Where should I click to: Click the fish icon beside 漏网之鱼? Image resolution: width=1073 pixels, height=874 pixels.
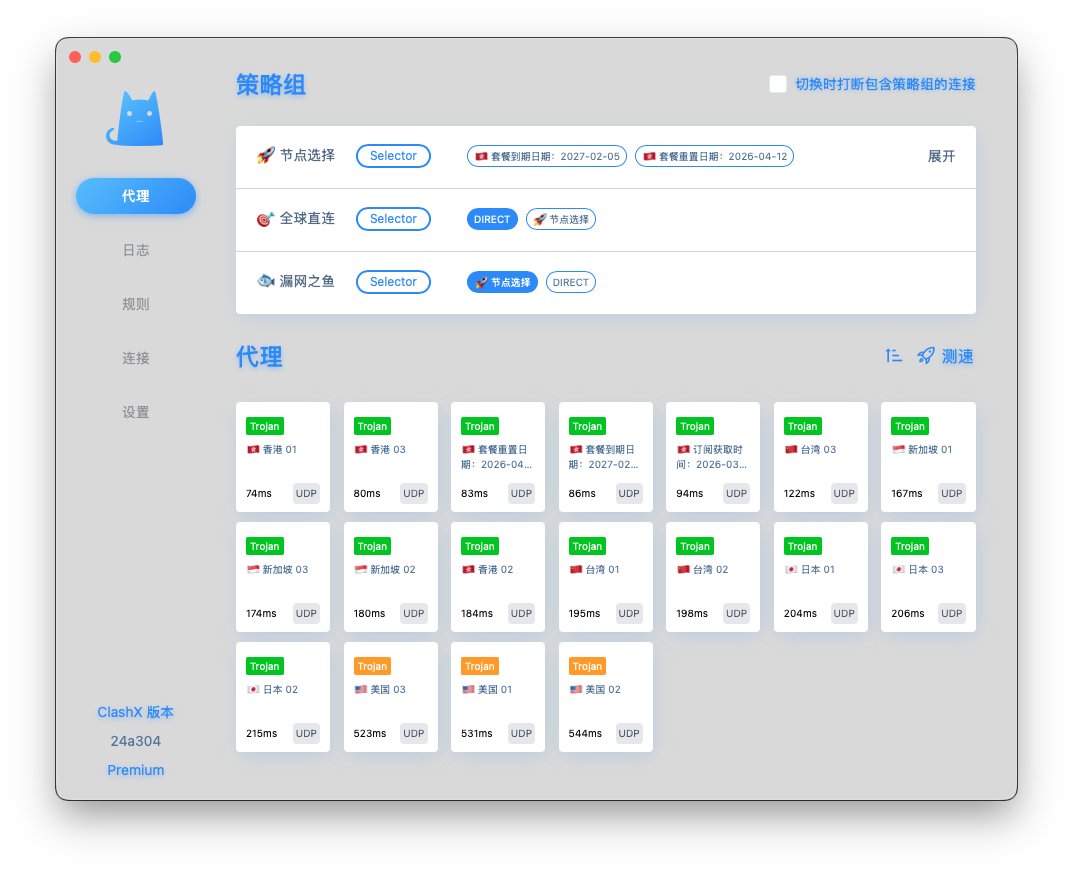[266, 281]
